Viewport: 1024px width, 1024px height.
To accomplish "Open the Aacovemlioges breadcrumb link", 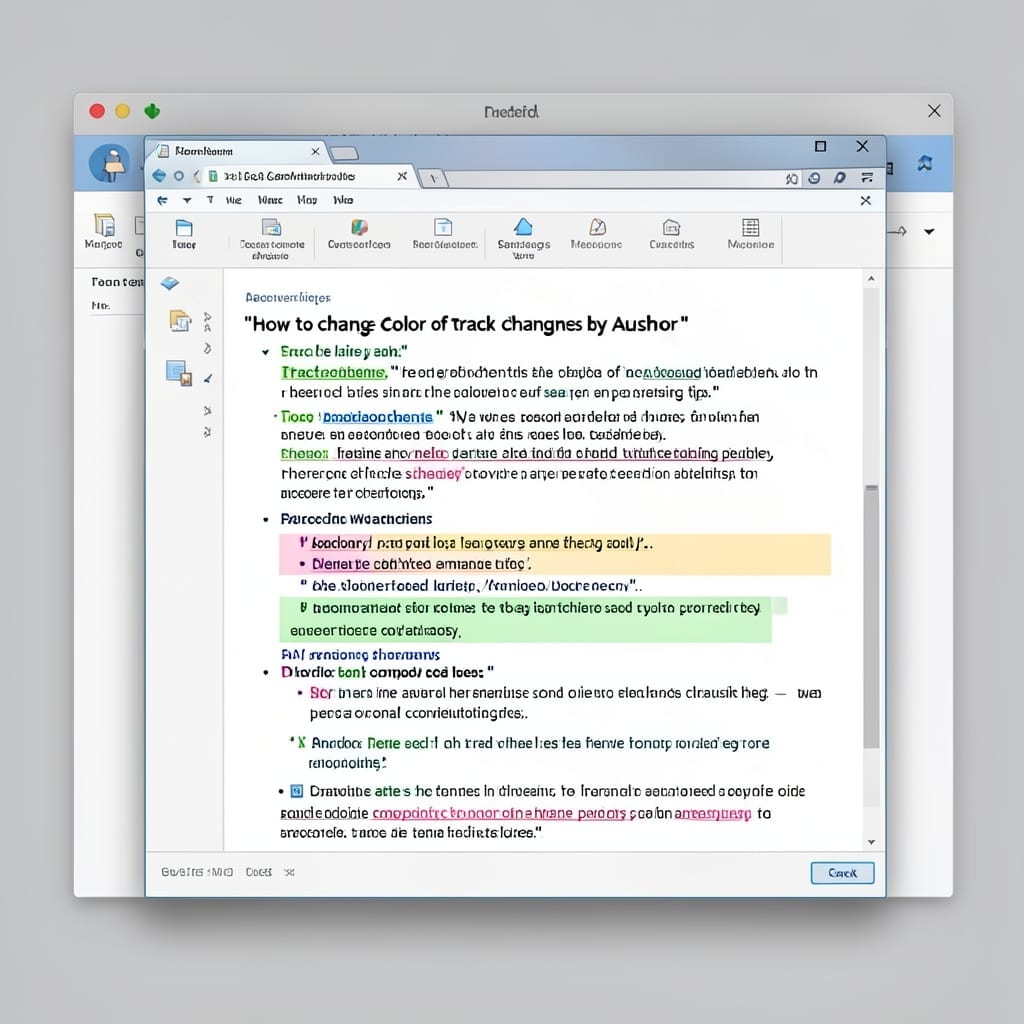I will pos(288,298).
